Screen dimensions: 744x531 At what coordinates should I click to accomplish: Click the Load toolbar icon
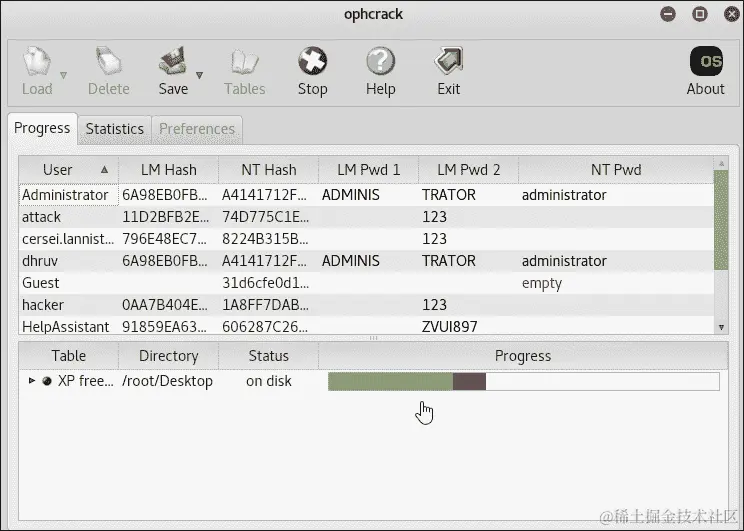pos(37,61)
